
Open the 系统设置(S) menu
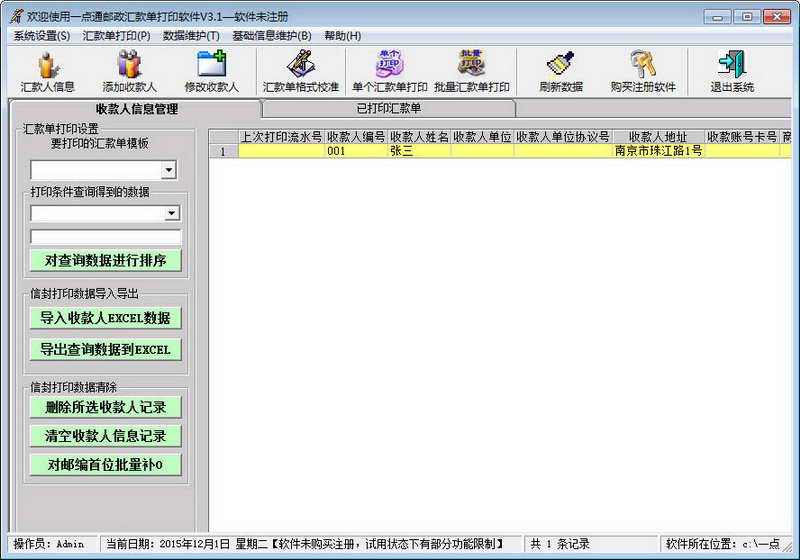click(x=42, y=36)
